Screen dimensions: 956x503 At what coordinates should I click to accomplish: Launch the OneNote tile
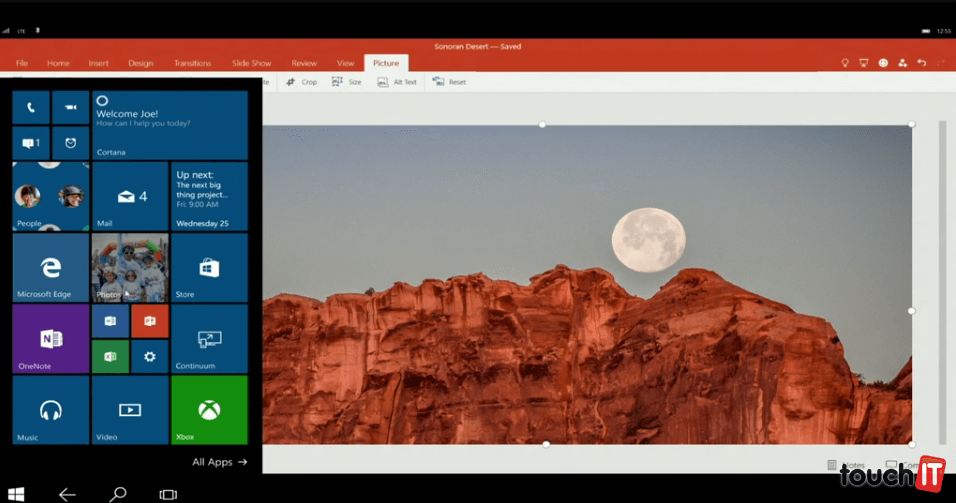[x=50, y=339]
